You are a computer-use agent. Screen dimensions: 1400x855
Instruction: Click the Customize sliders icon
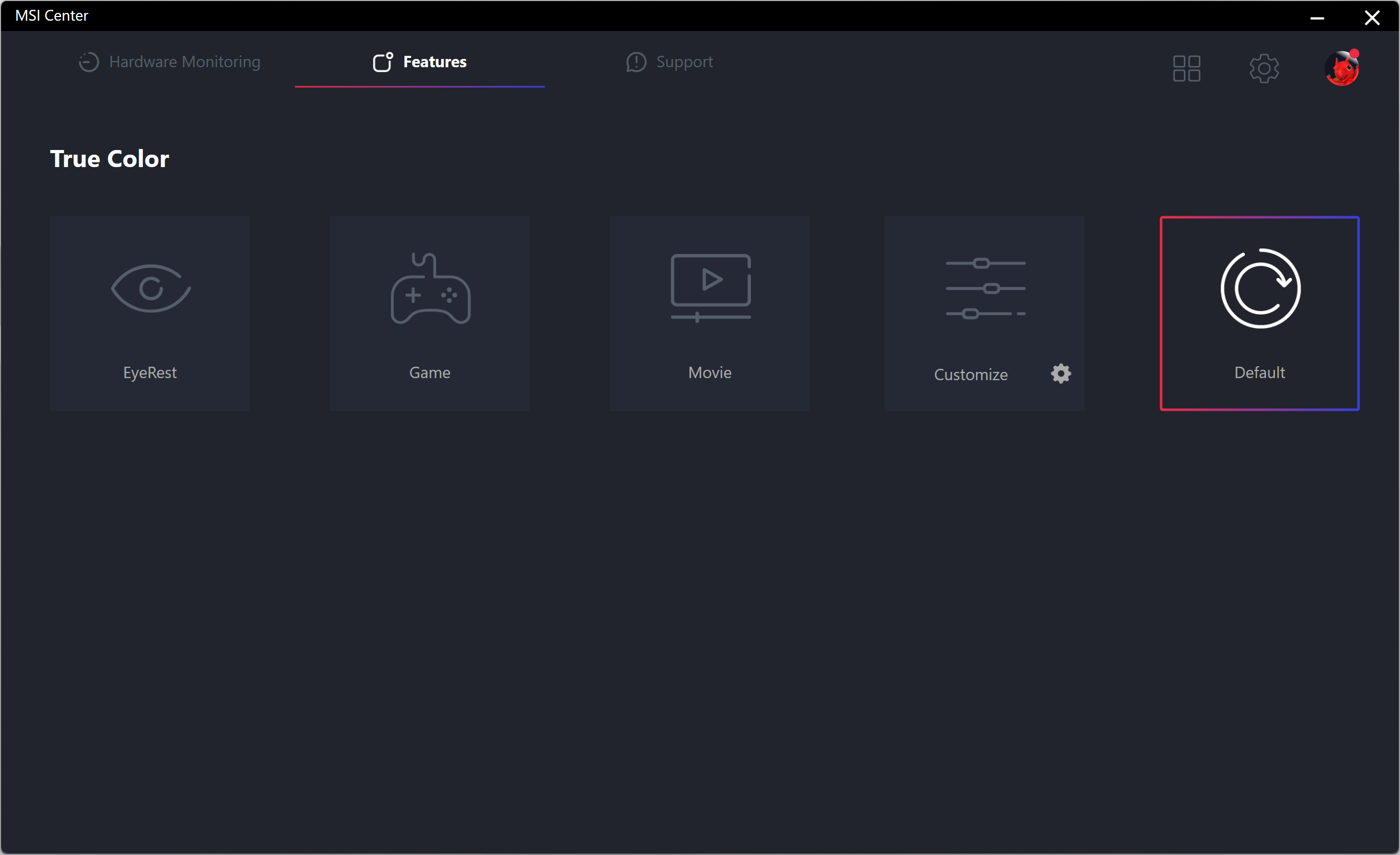click(985, 289)
